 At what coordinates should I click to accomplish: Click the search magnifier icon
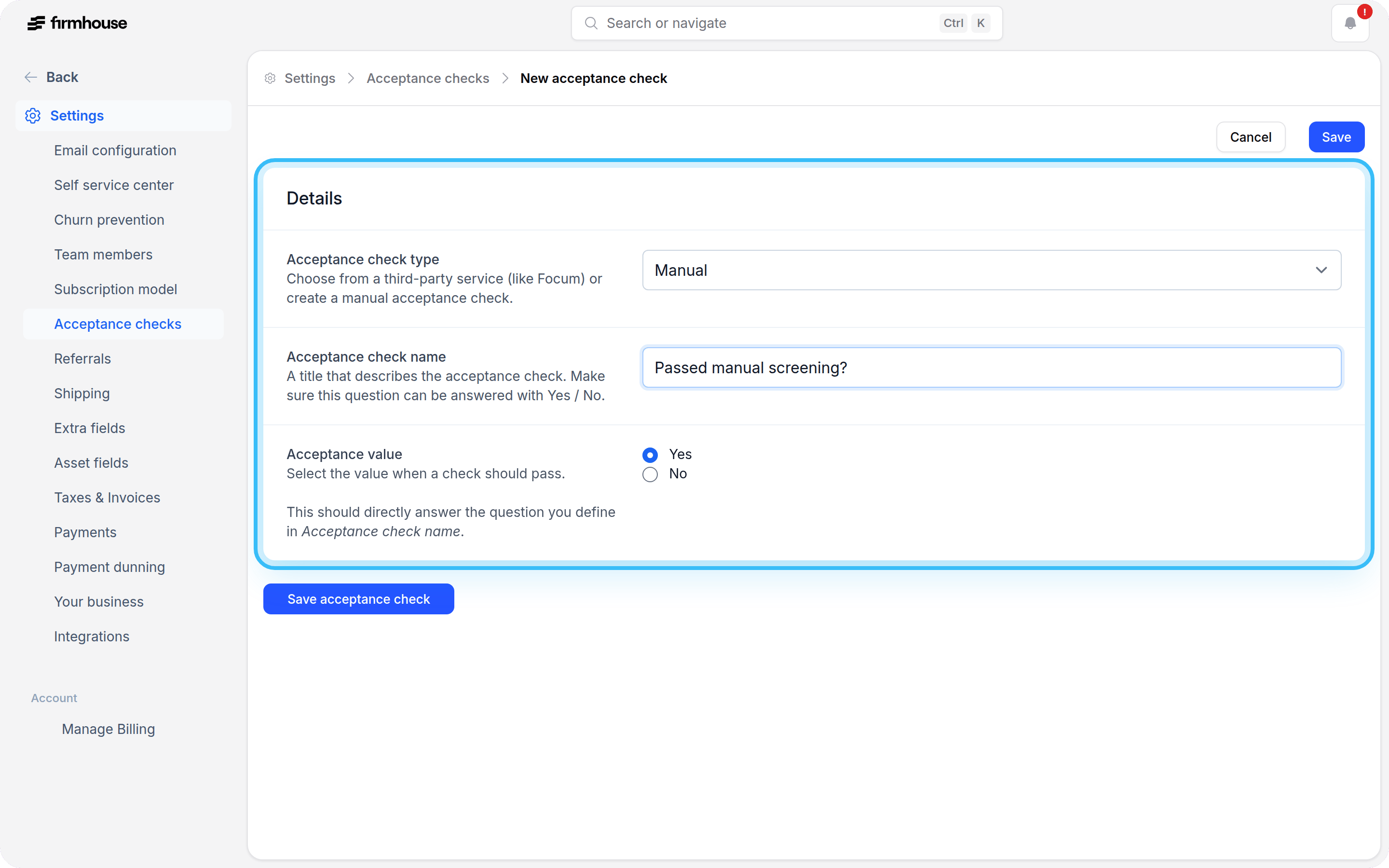click(x=591, y=23)
